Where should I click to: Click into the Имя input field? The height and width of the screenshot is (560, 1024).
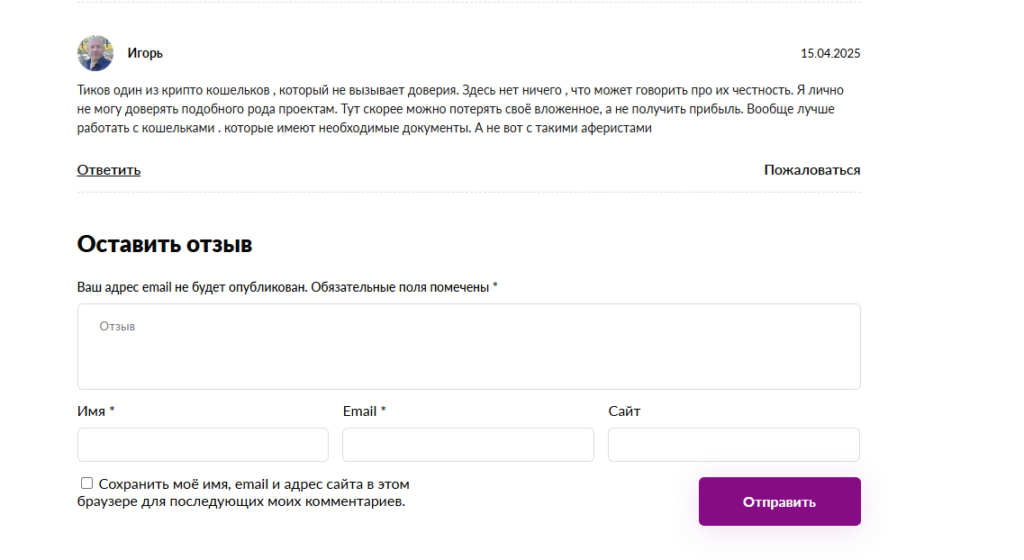[x=203, y=445]
